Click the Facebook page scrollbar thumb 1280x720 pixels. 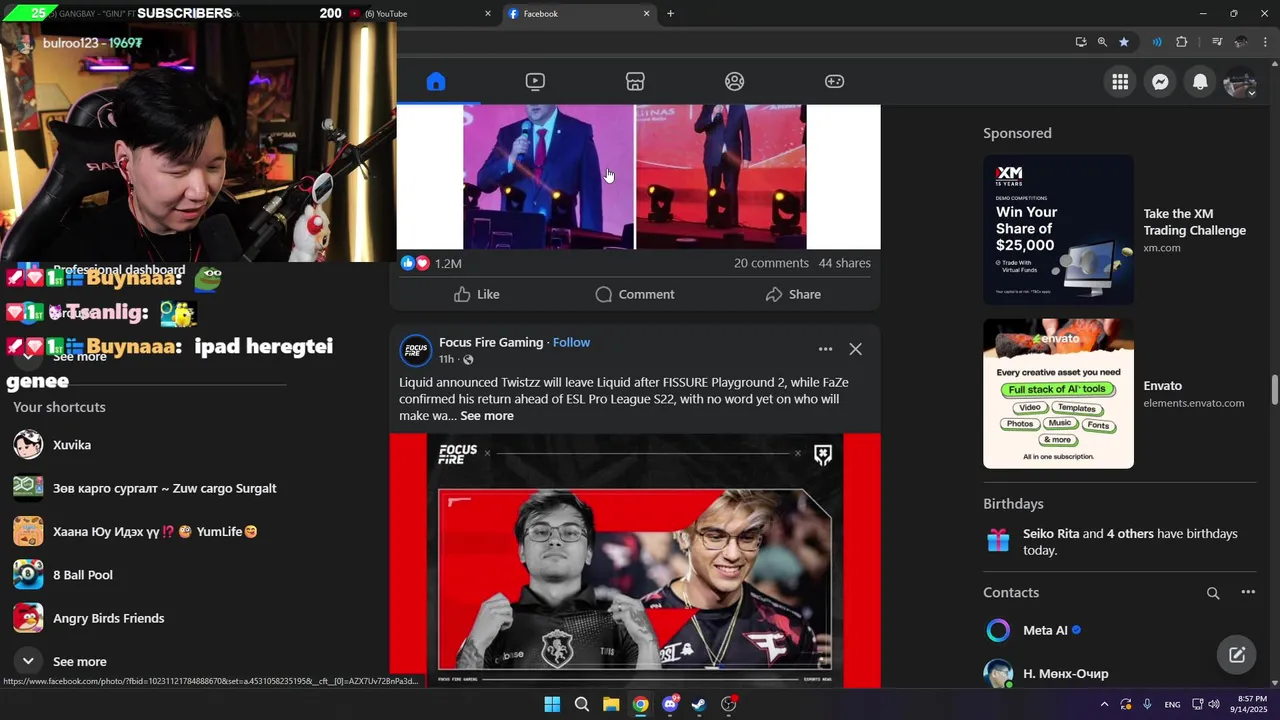1274,390
